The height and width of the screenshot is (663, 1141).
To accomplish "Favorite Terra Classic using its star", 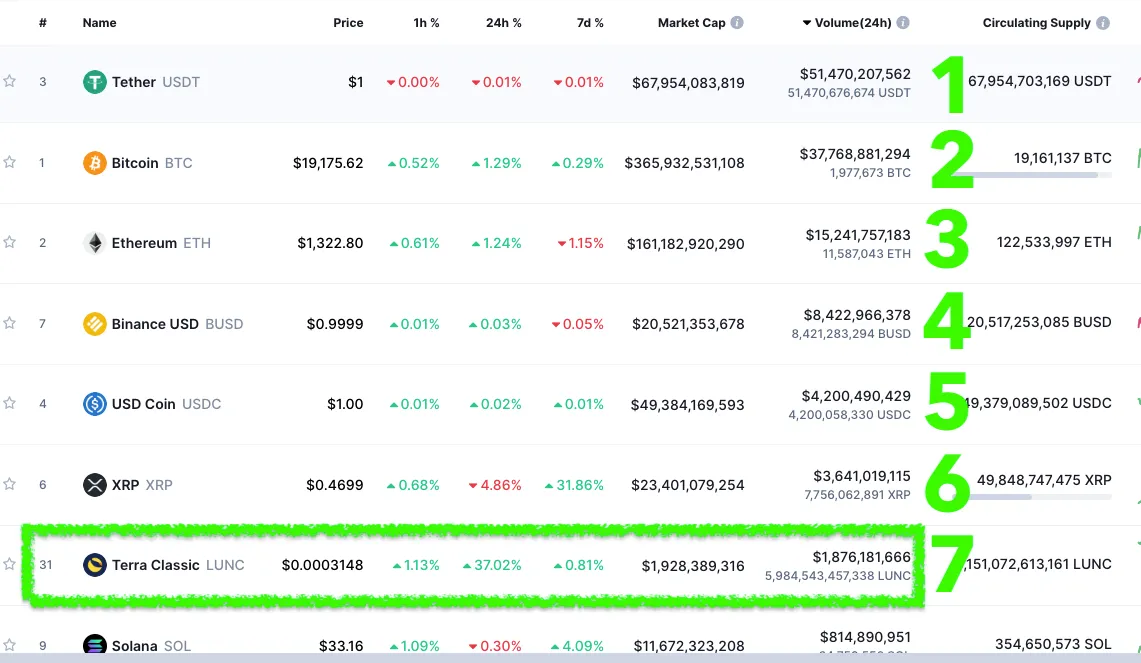I will 9,563.
